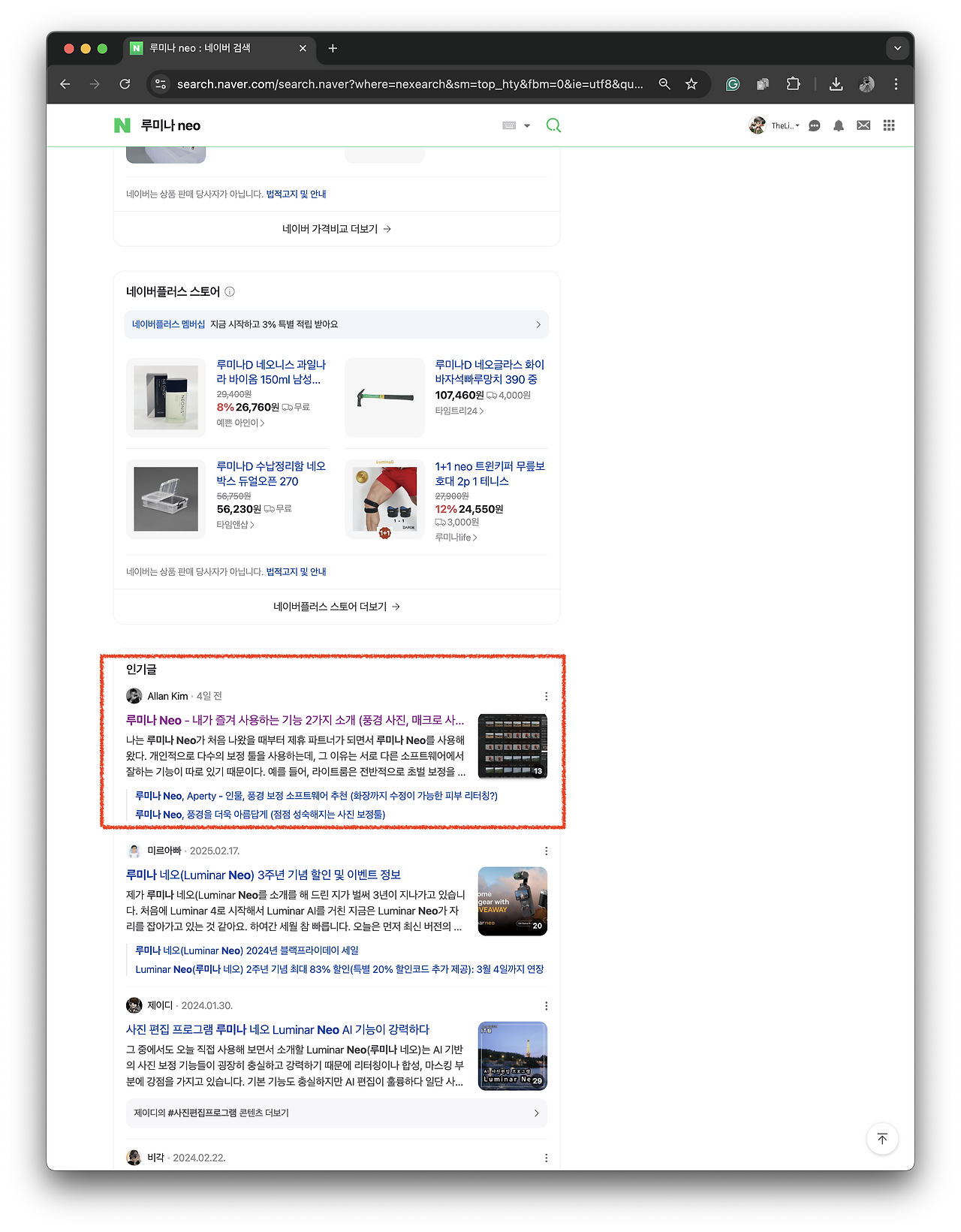Visit the 루미나life store
The image size is (961, 1232).
pyautogui.click(x=456, y=538)
